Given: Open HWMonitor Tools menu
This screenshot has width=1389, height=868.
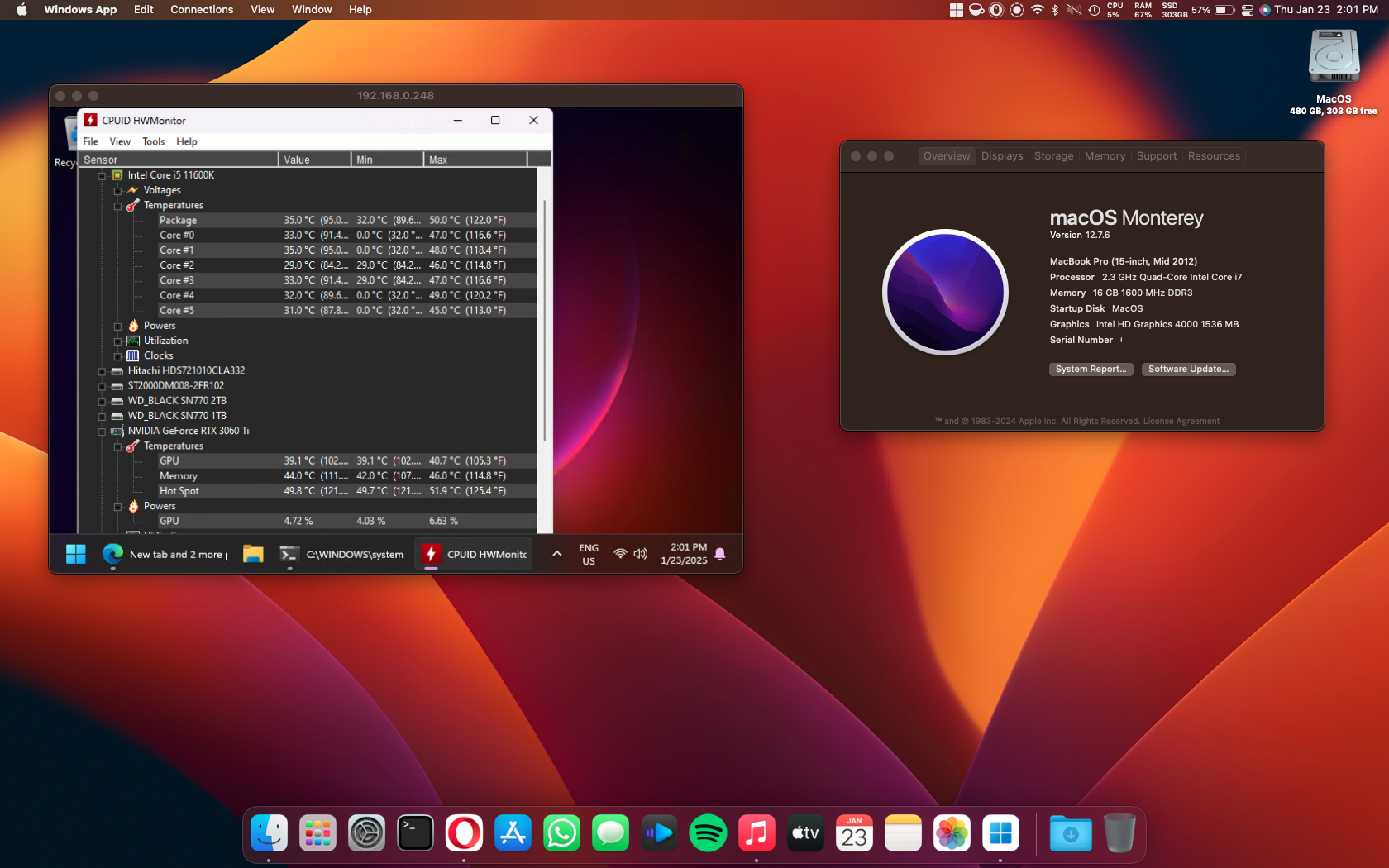Looking at the screenshot, I should coord(154,141).
